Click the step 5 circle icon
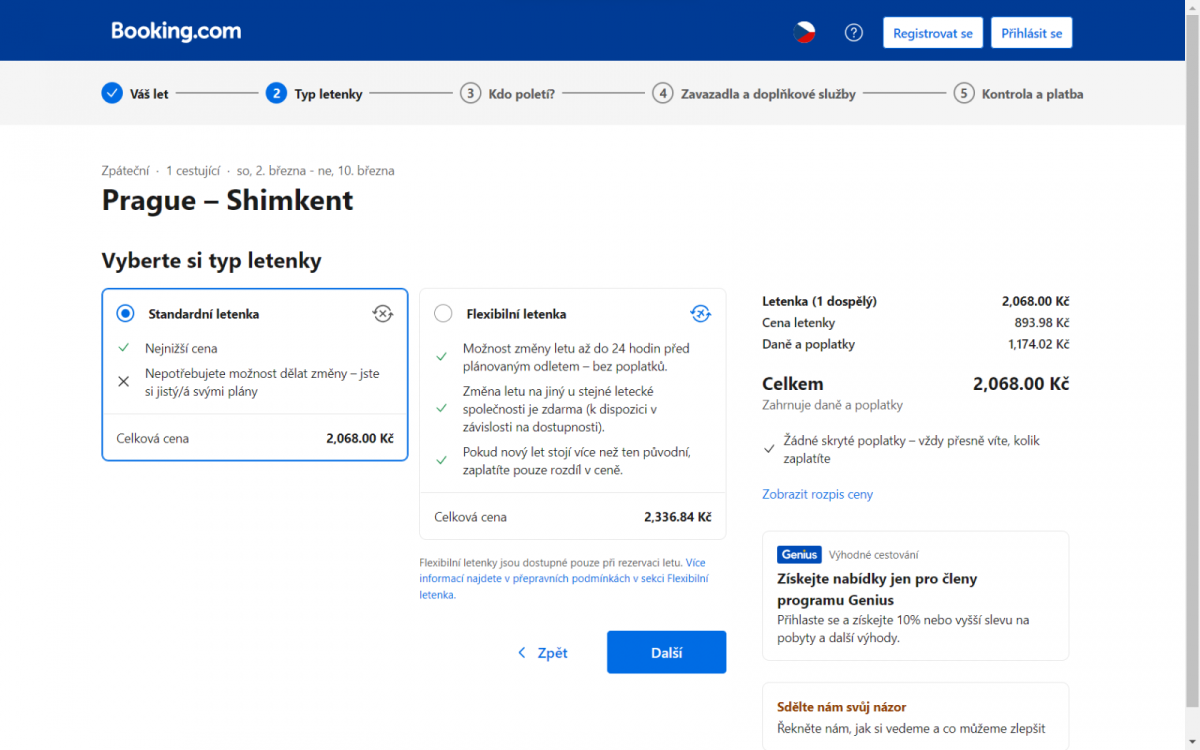This screenshot has height=750, width=1200. (x=963, y=94)
